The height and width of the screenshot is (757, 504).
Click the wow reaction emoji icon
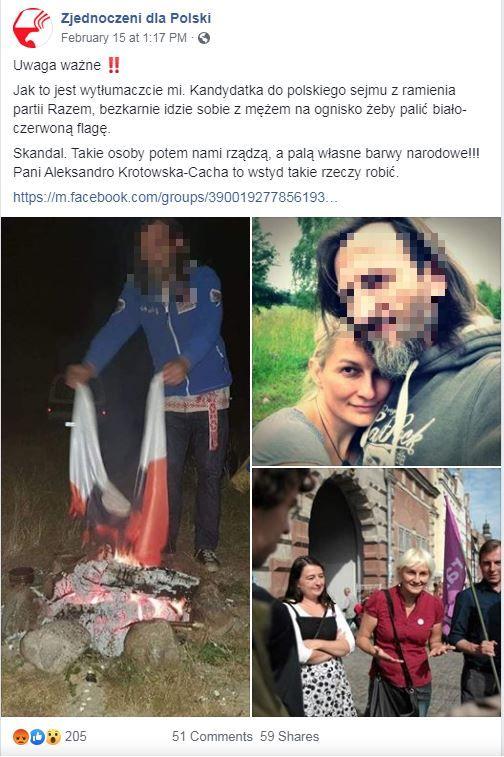pos(53,736)
